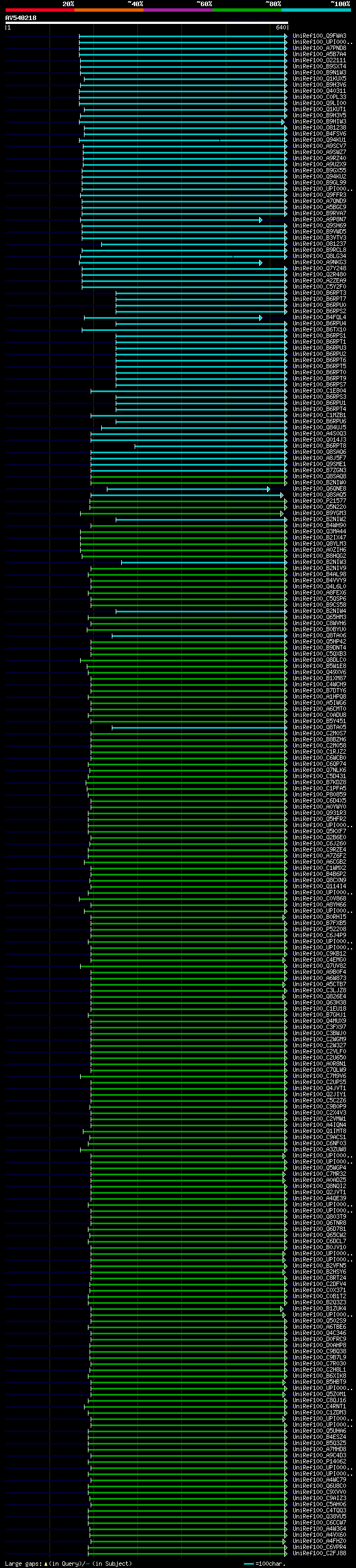This screenshot has height=1568, width=356.
Task: Click last hit label UniRef100_C2FJ88
Action: [x=319, y=1554]
